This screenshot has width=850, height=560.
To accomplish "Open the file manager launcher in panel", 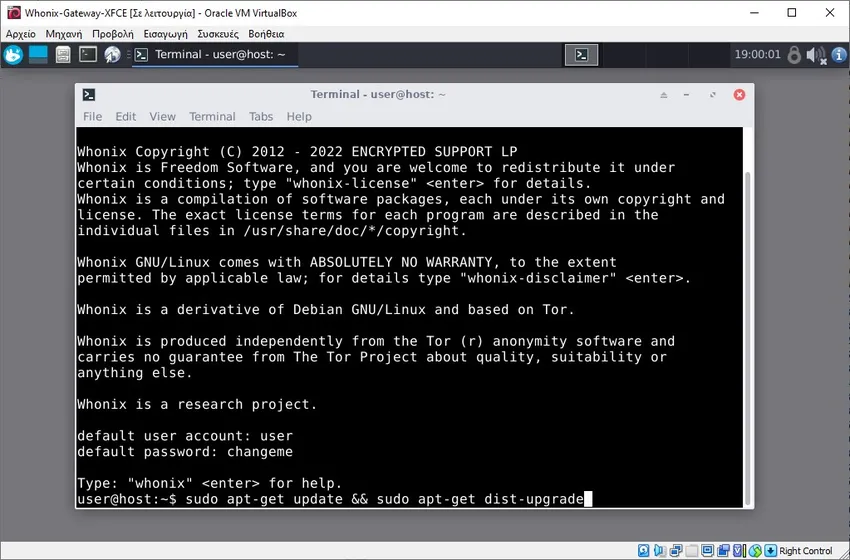I will click(x=63, y=55).
